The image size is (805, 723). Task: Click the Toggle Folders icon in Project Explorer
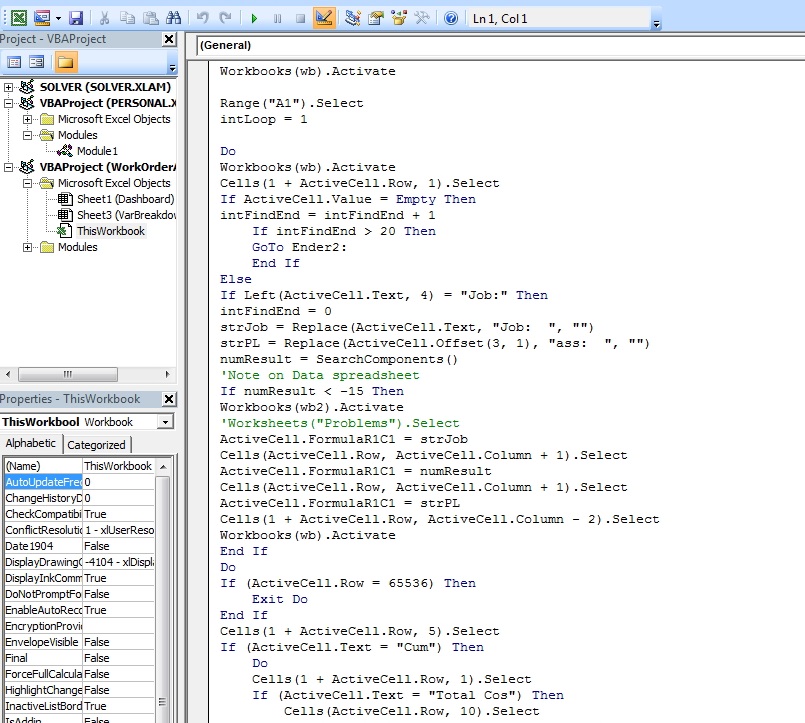[64, 61]
